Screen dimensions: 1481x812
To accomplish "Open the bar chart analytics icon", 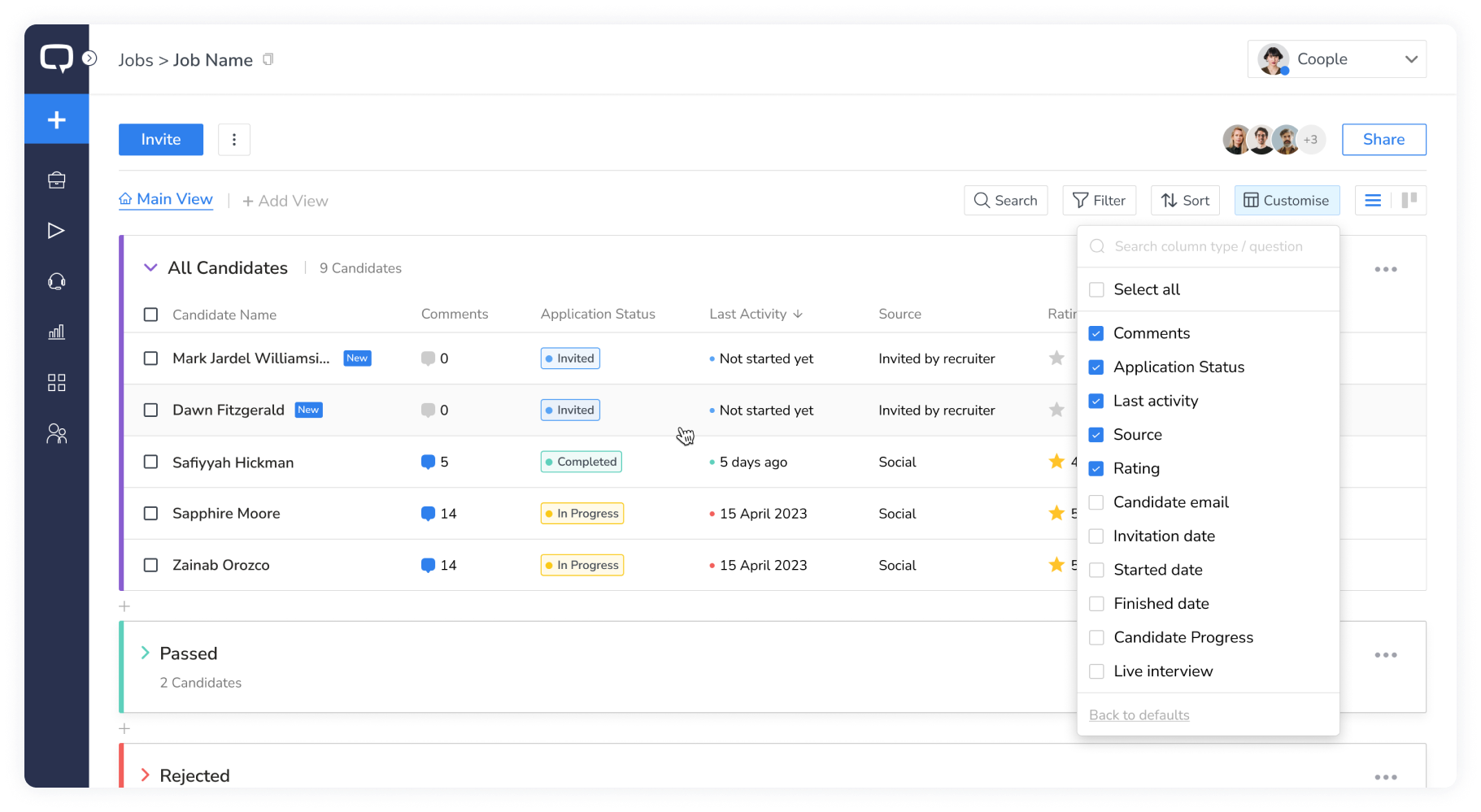I will [x=56, y=332].
